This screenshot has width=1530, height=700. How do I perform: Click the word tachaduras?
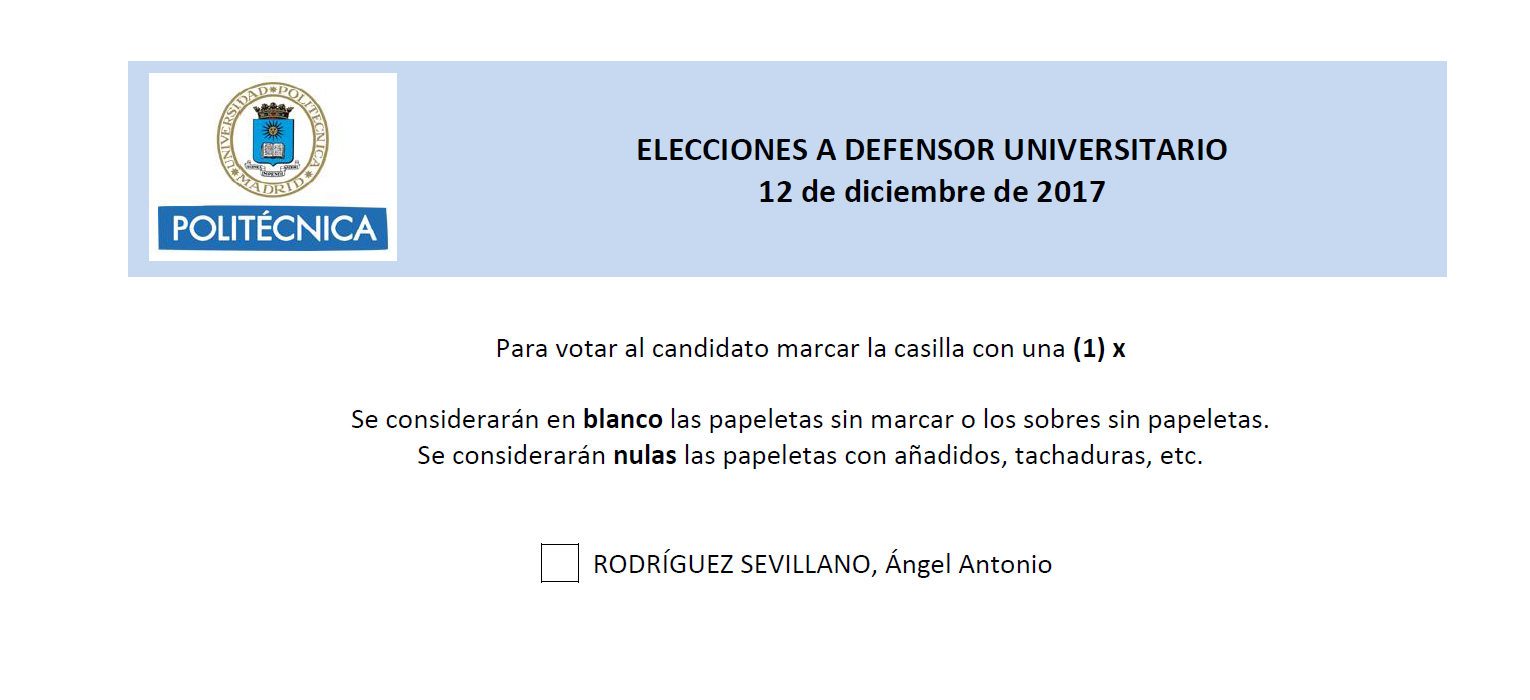[x=1082, y=456]
